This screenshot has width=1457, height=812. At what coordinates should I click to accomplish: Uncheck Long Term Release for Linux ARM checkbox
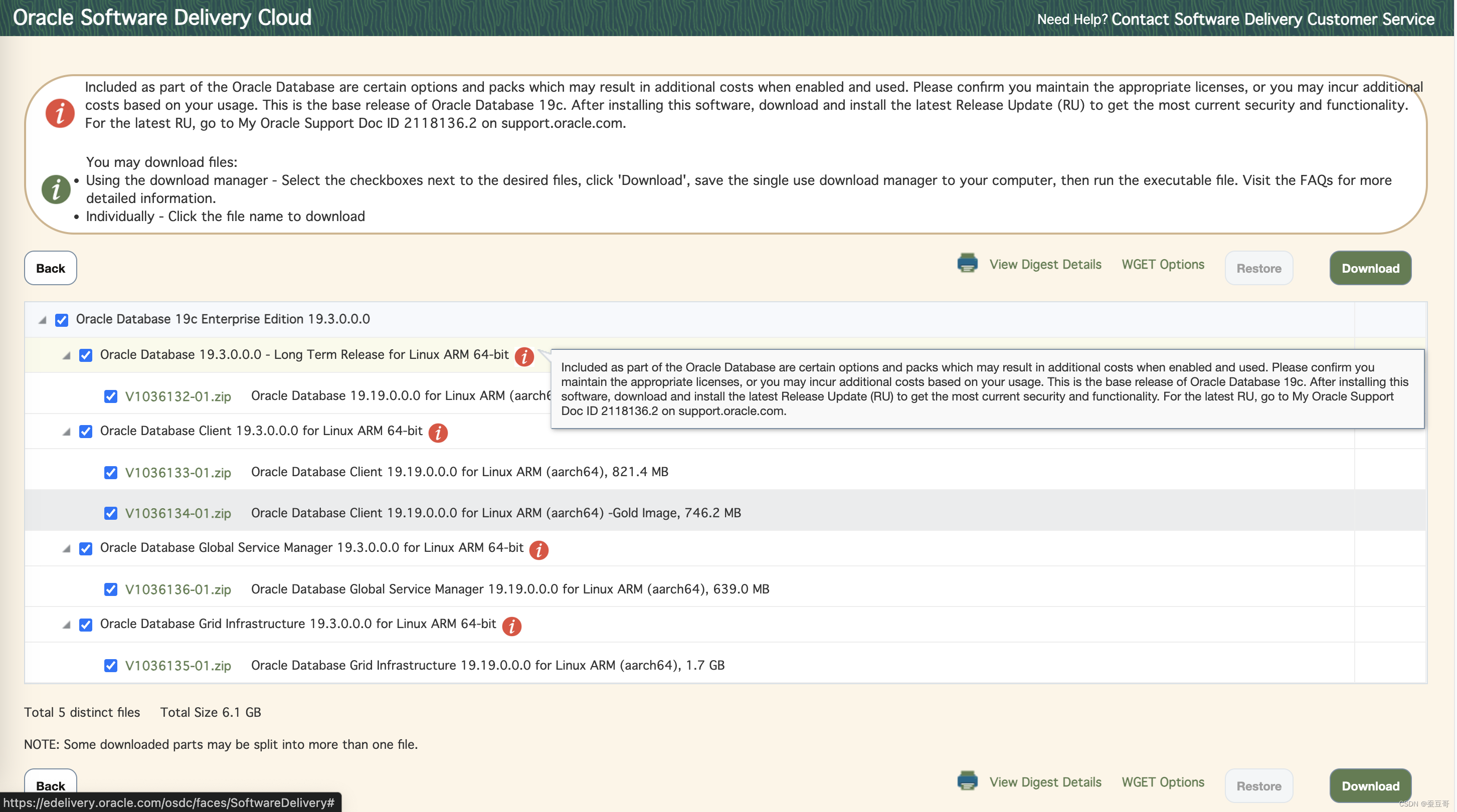tap(85, 355)
